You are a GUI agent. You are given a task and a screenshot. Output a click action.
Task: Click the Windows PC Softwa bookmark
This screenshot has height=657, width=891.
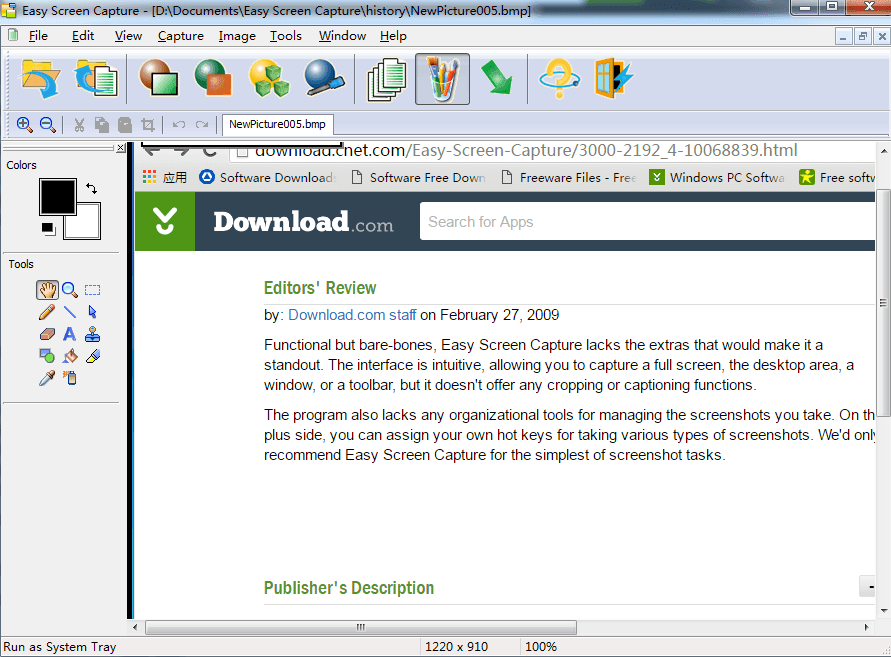(x=717, y=177)
